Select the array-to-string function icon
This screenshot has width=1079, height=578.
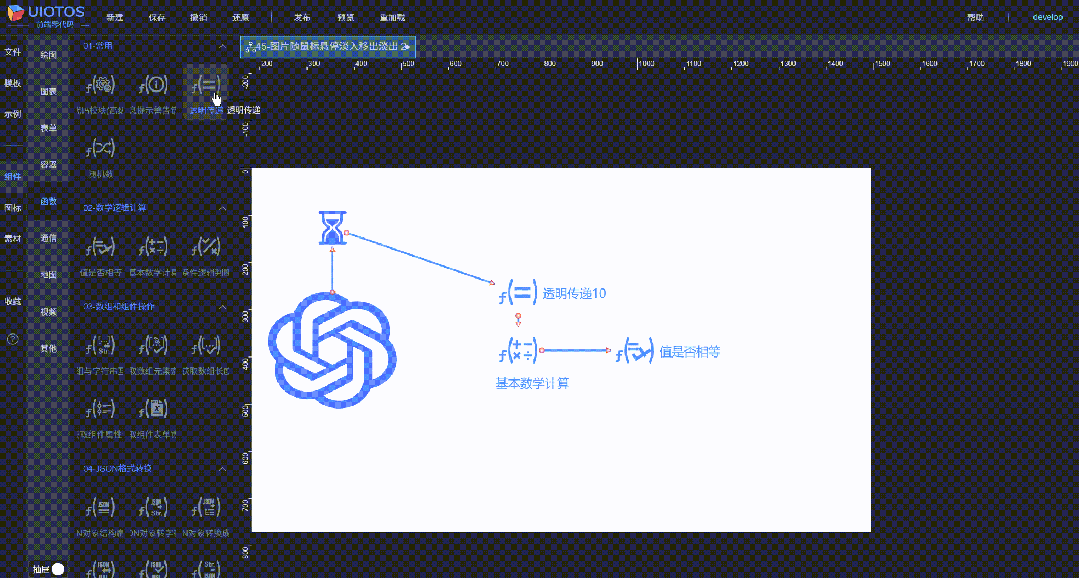(x=100, y=346)
